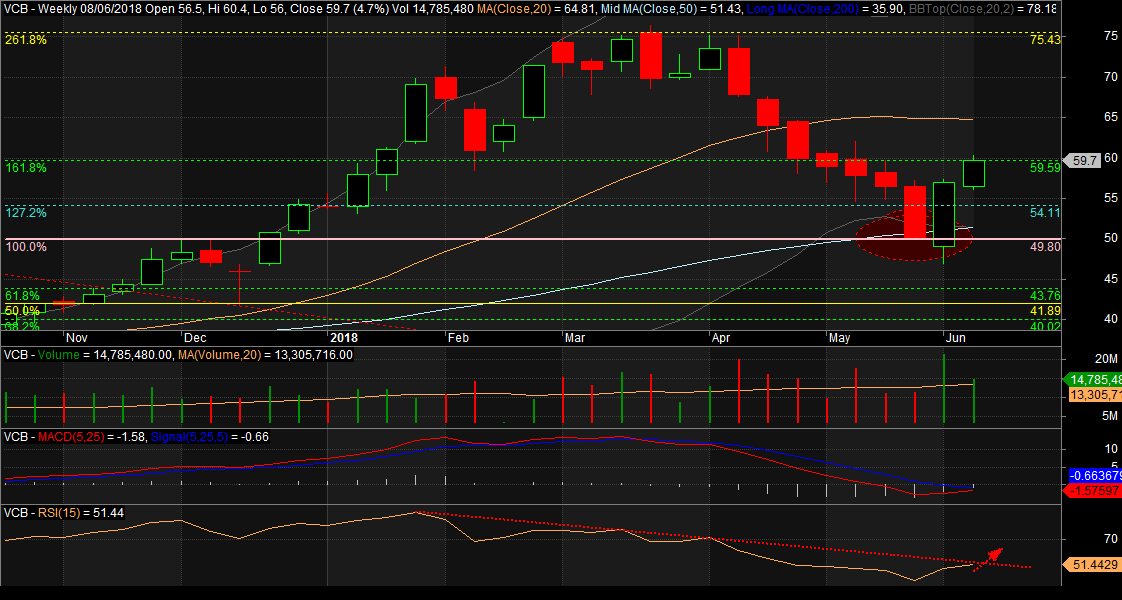Select the orange RSI value tag 51.4429

pyautogui.click(x=1091, y=565)
